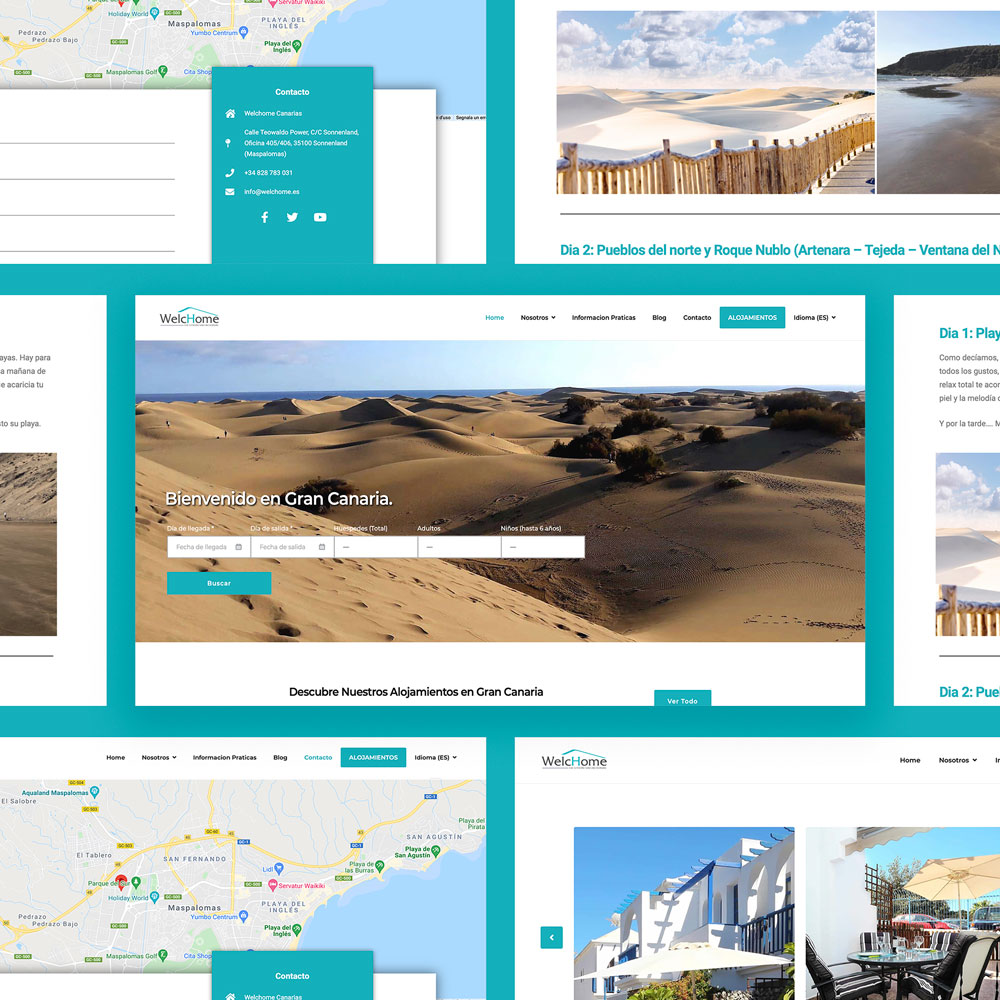
Task: Click the Bienvenido en Gran Canaria headline
Action: (279, 499)
